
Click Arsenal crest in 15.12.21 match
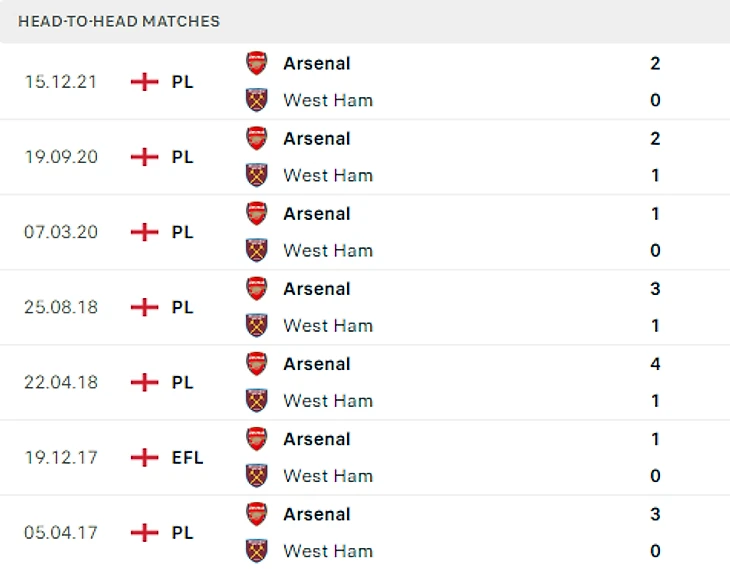[x=257, y=63]
